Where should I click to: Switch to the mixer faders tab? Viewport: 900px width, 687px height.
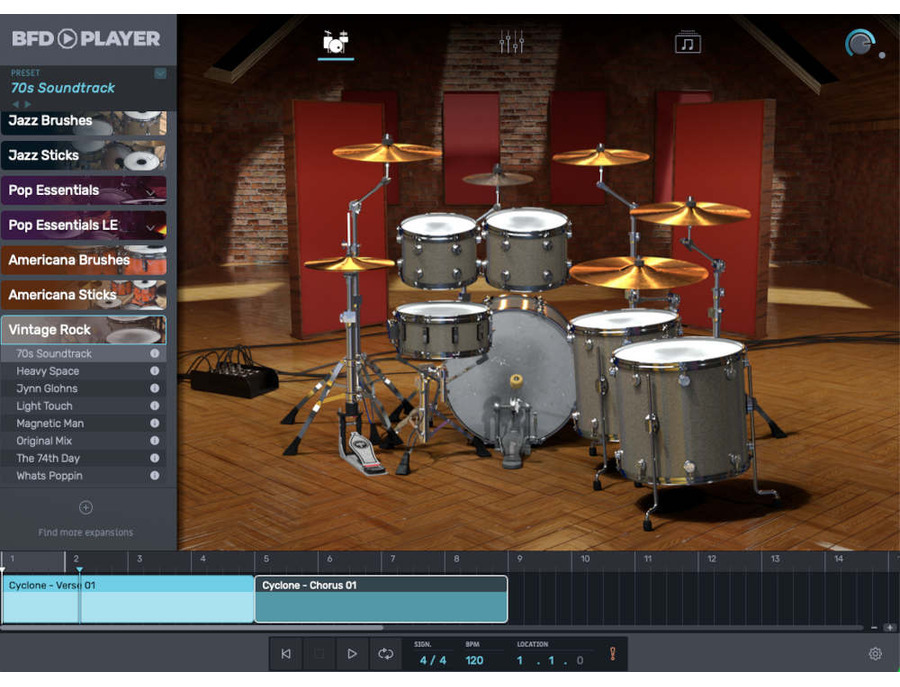511,42
